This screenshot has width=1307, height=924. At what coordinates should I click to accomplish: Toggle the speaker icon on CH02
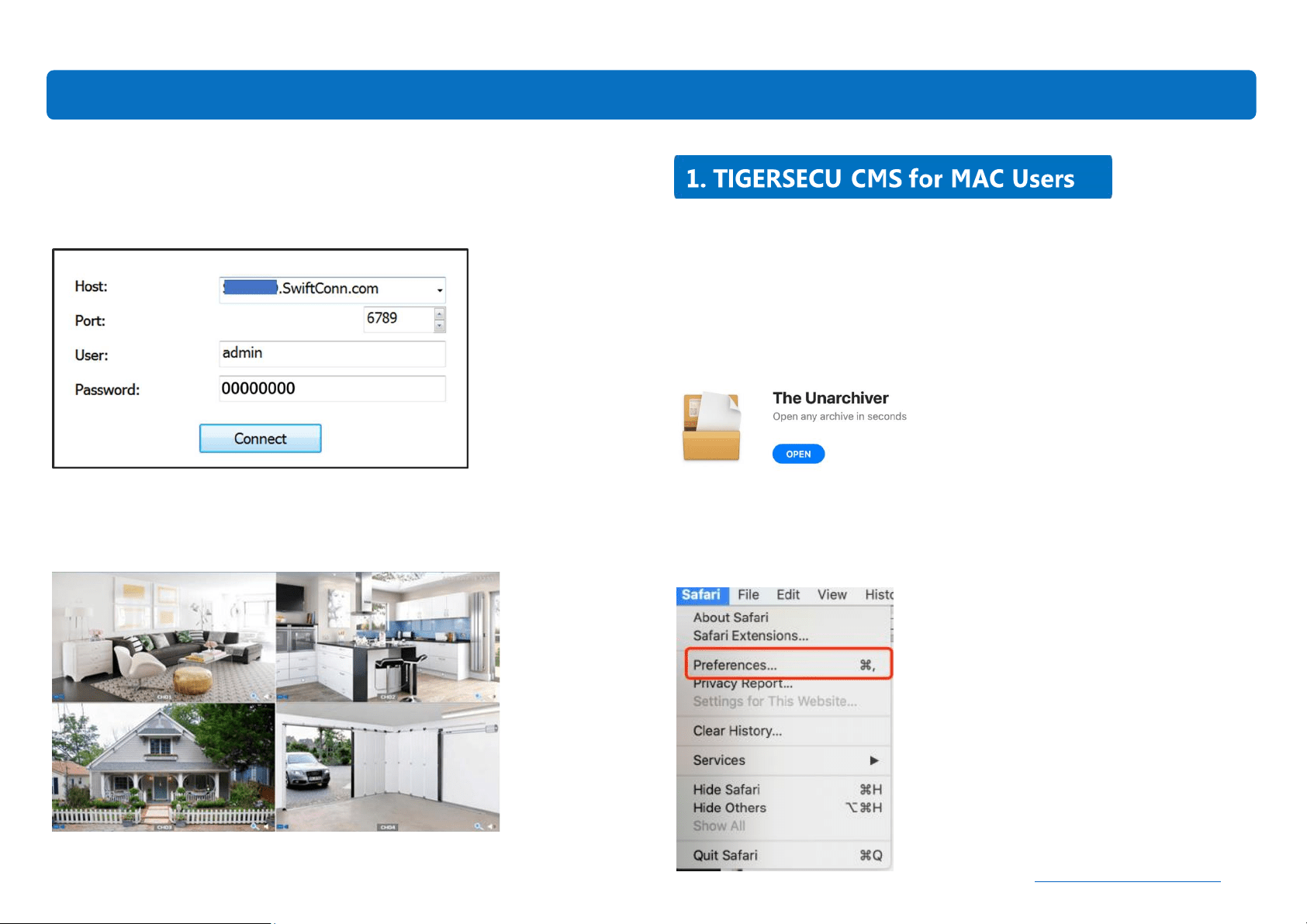492,697
